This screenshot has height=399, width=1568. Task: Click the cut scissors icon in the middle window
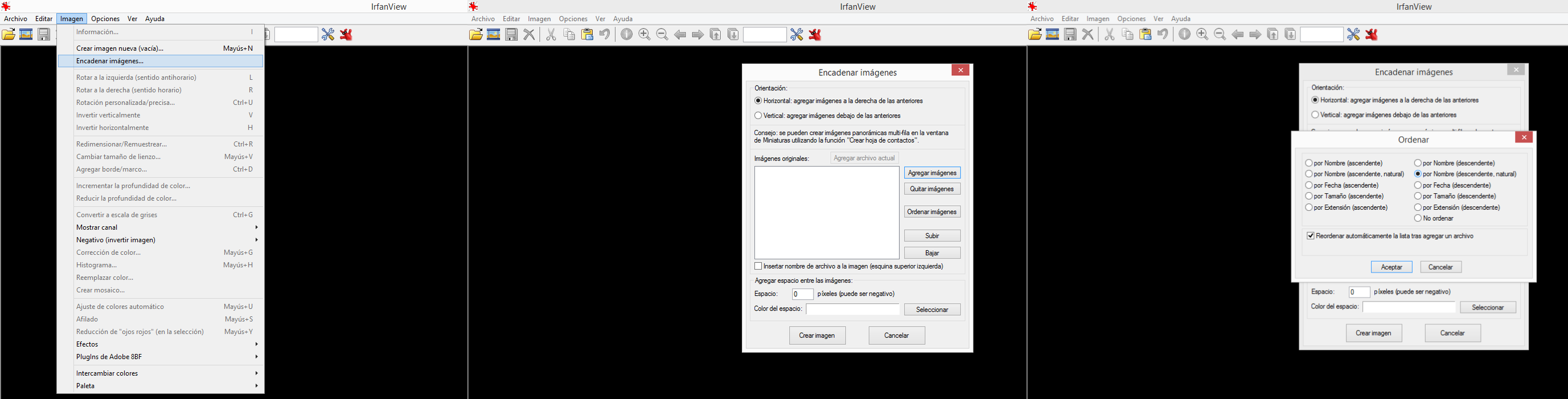click(x=551, y=35)
